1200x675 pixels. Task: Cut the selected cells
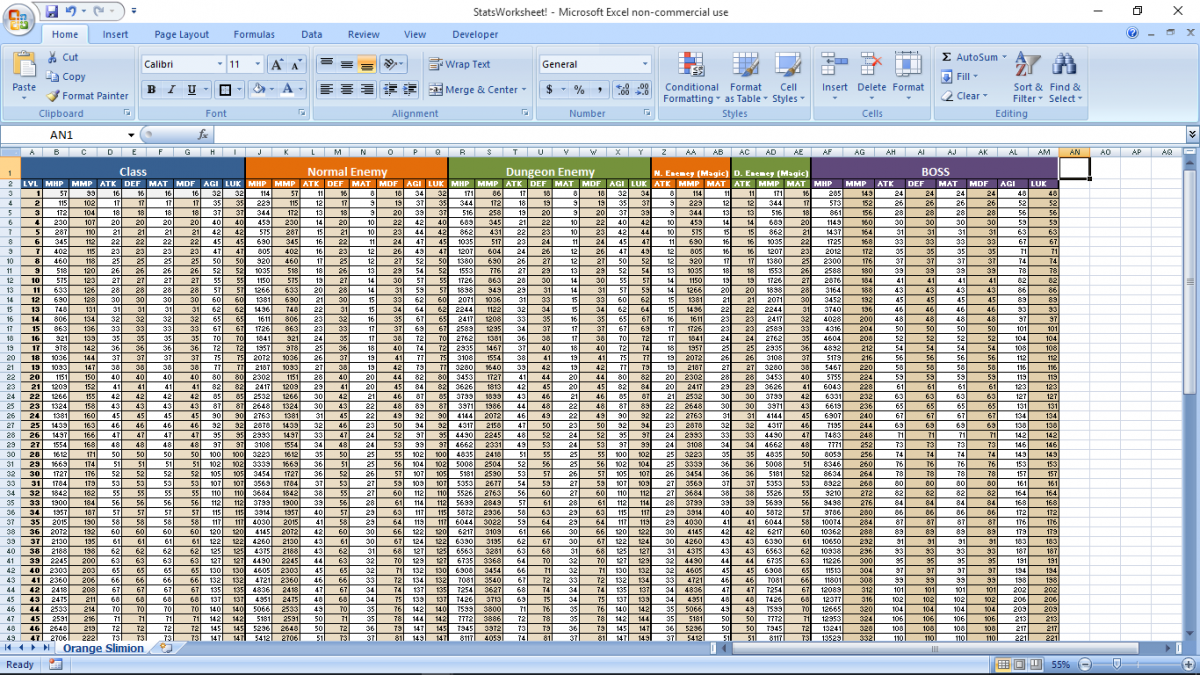[62, 58]
